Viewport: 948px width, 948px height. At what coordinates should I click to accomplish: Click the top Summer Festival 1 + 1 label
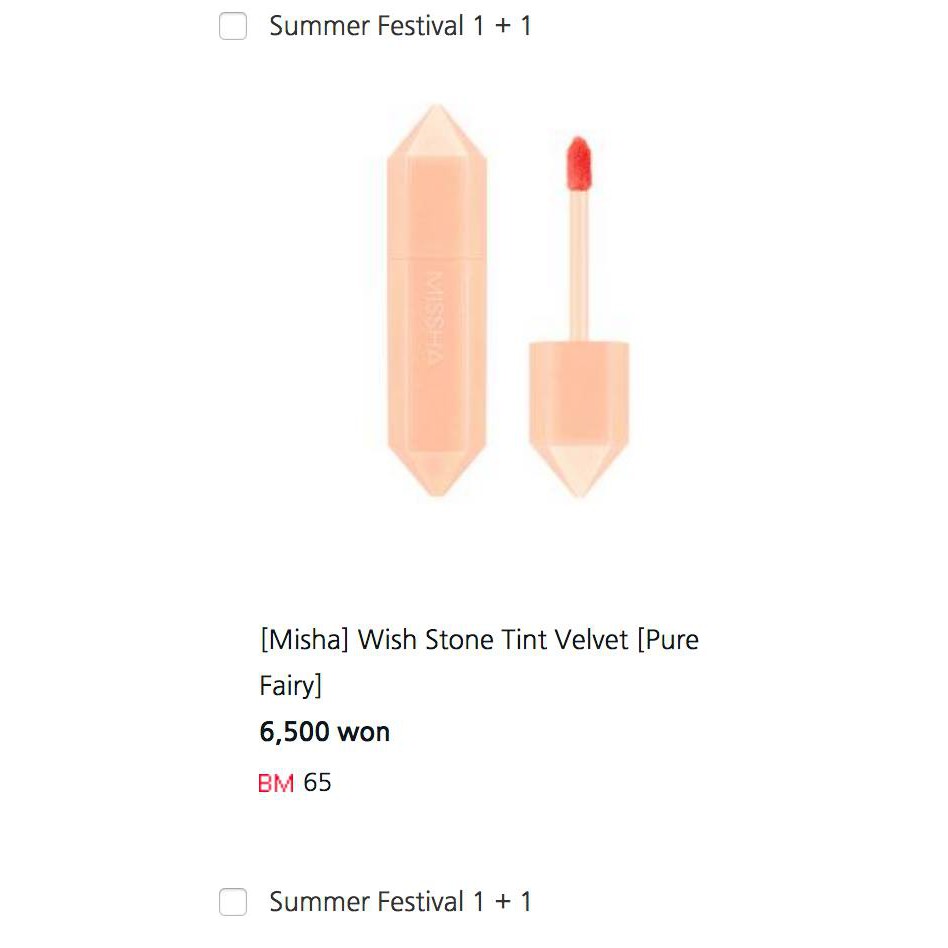tap(400, 26)
